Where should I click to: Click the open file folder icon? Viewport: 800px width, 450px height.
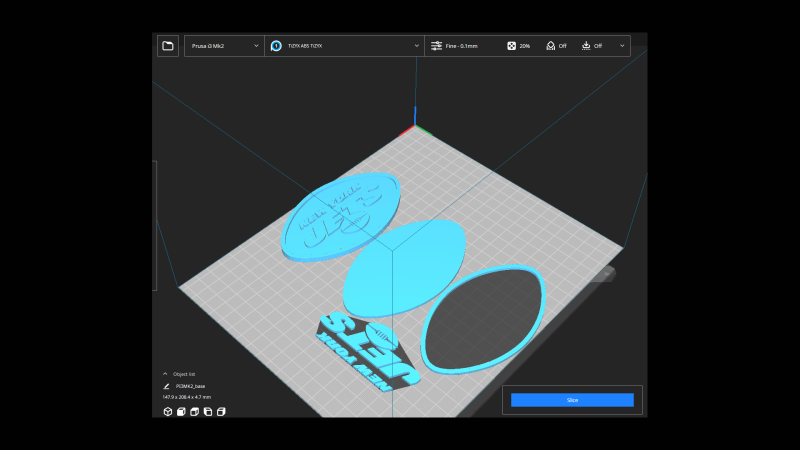click(x=168, y=46)
